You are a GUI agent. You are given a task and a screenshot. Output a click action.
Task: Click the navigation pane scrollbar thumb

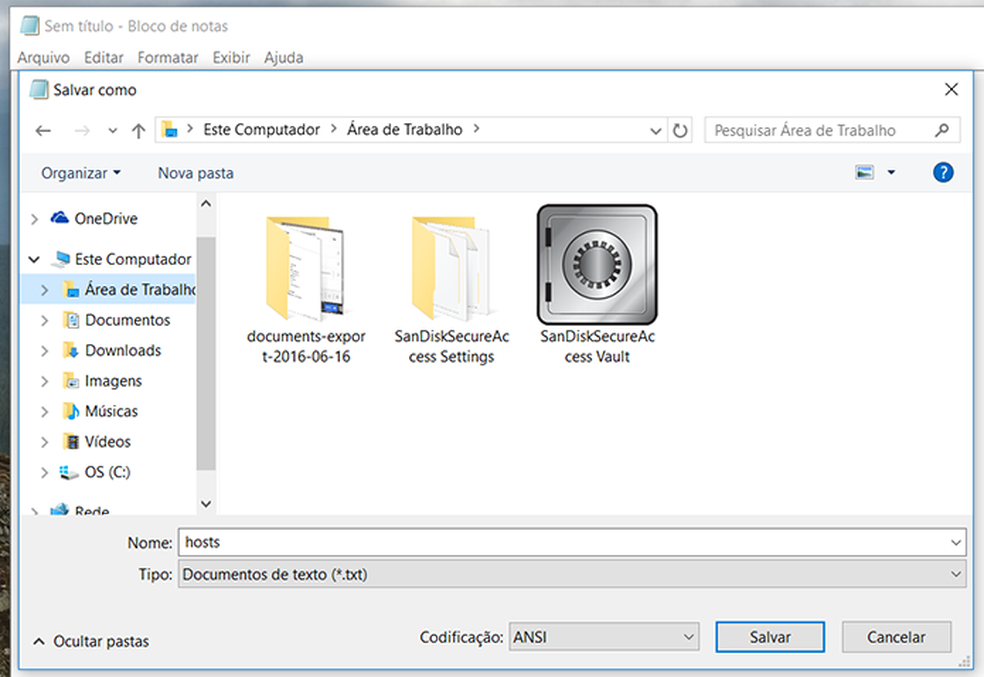pyautogui.click(x=206, y=353)
